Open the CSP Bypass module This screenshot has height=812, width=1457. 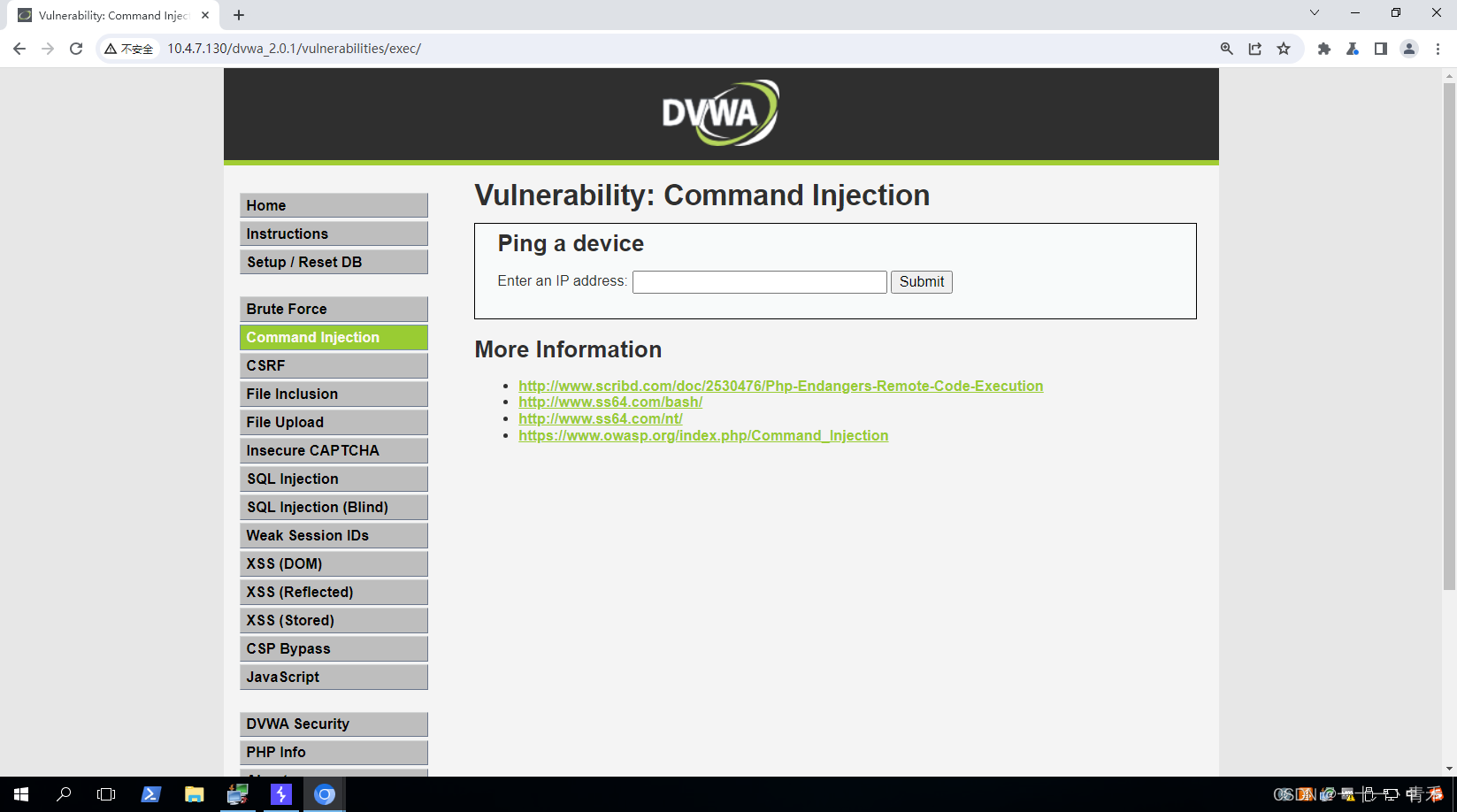[x=334, y=648]
